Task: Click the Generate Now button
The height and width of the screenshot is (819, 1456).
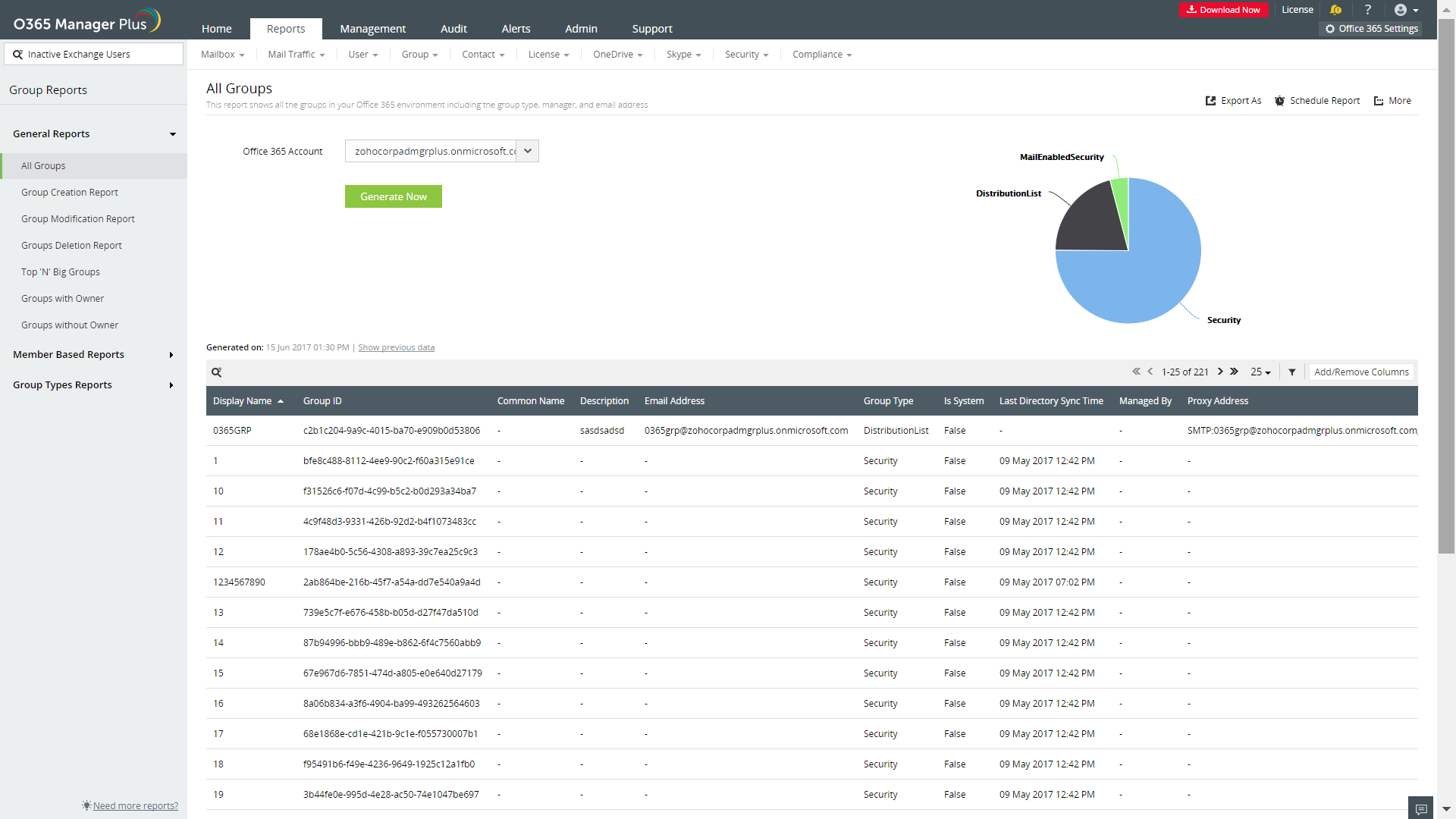Action: (393, 196)
